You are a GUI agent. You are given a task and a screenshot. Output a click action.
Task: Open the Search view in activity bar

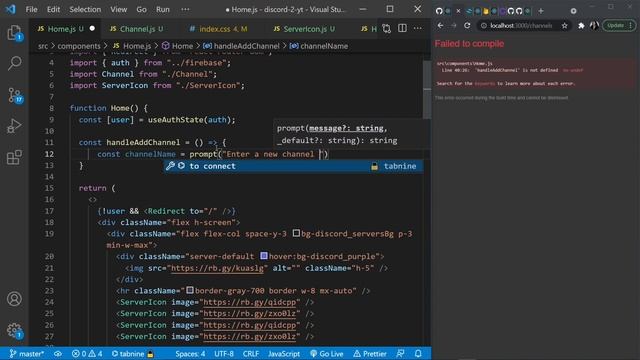pyautogui.click(x=14, y=63)
